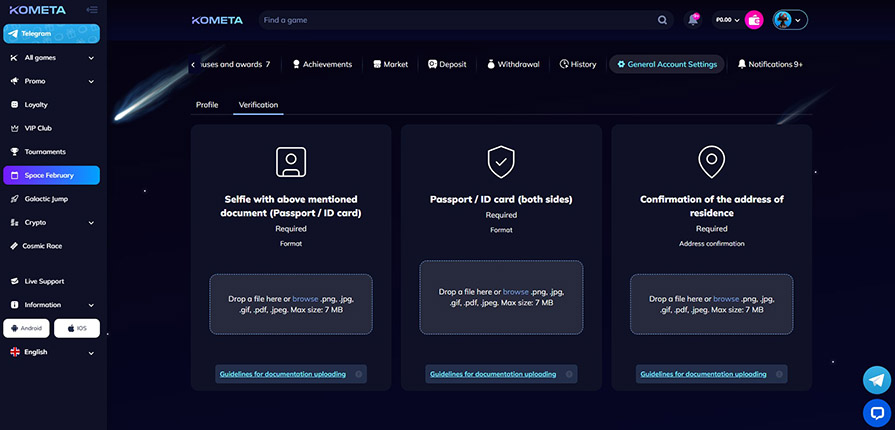Collapse the sidebar with the menu toggle icon
Screen dimensions: 895x430
click(91, 10)
